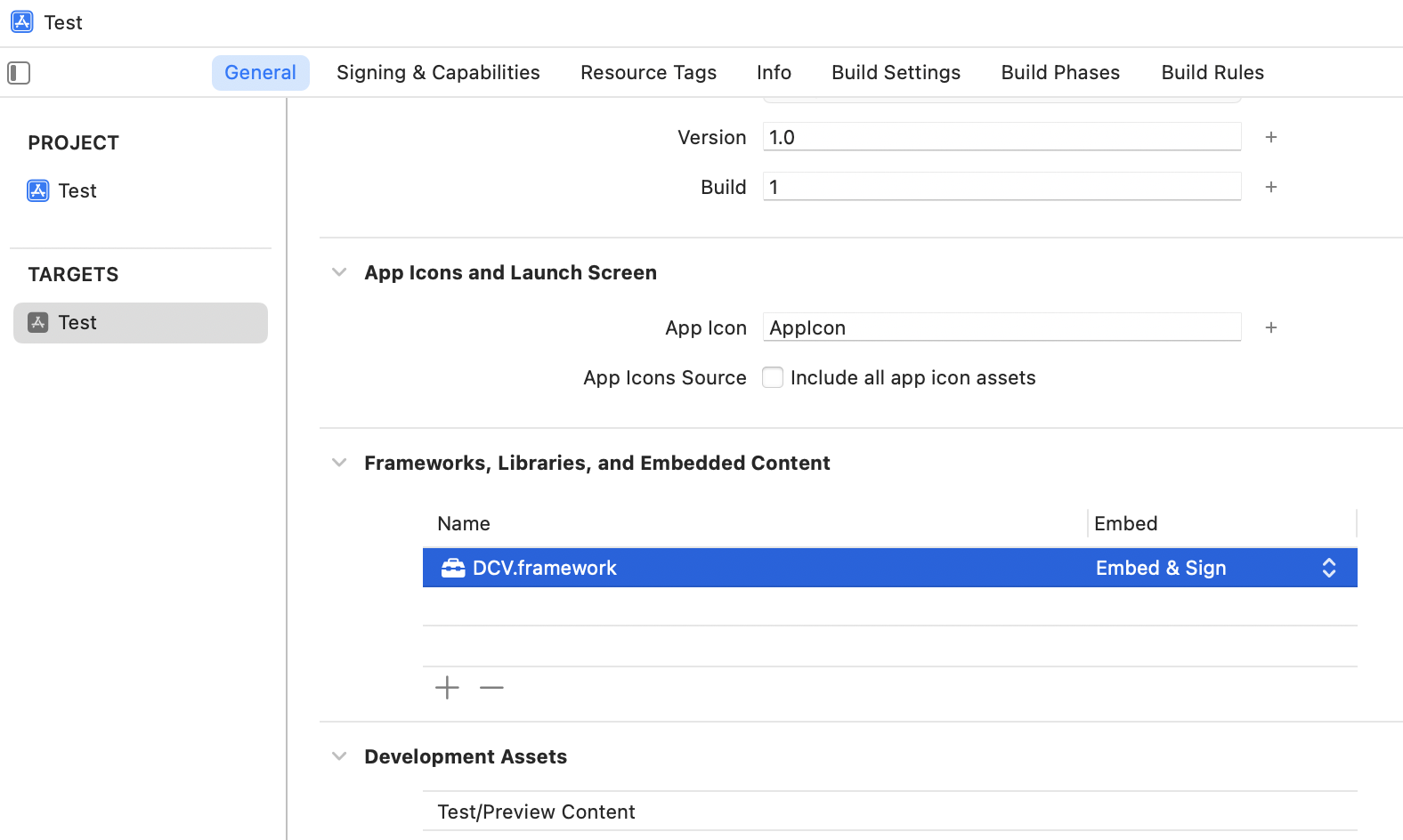Select the Test target in sidebar

coord(140,323)
